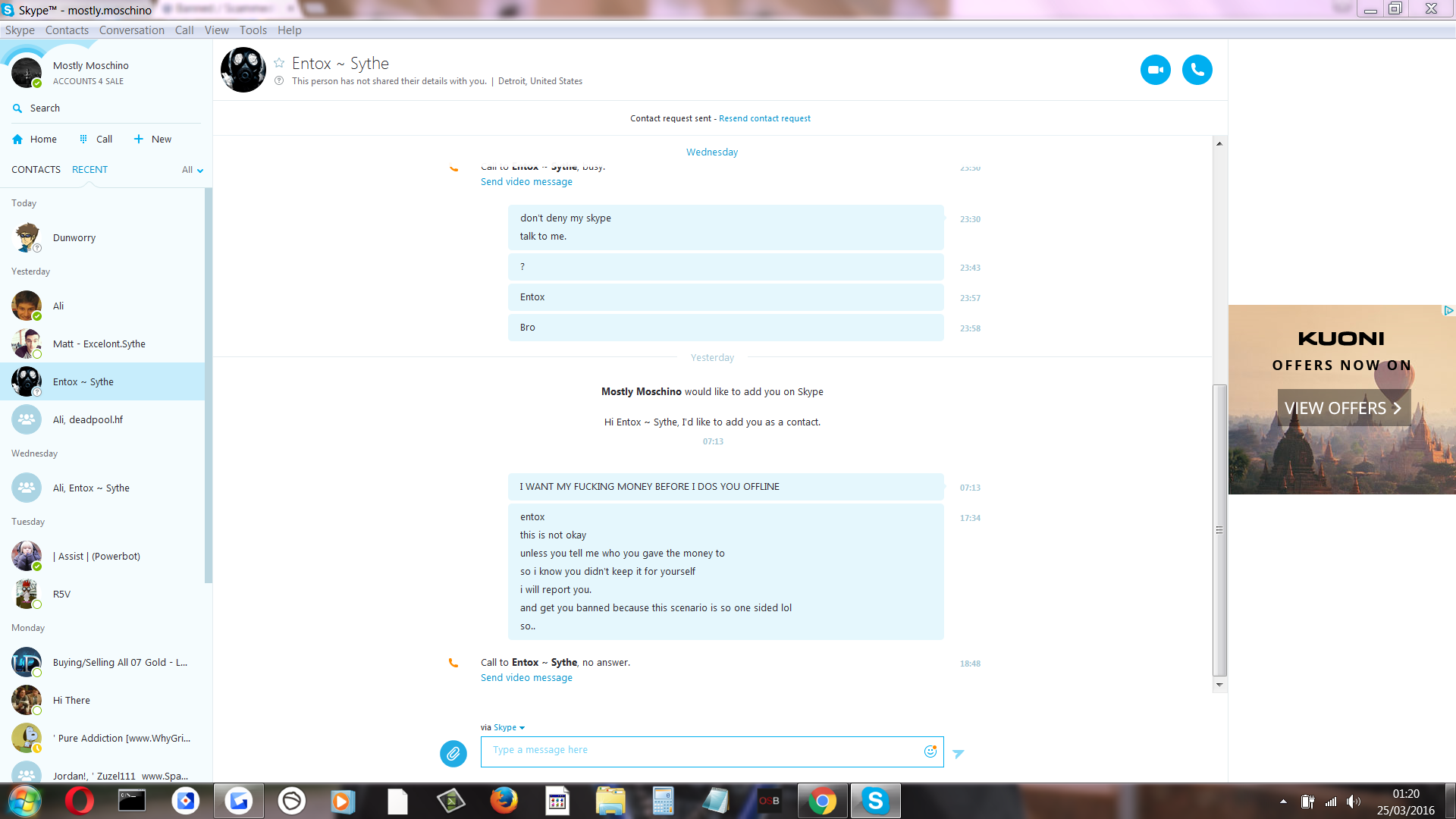Viewport: 1456px width, 819px height.
Task: Open Firefox from the taskbar
Action: tap(504, 801)
